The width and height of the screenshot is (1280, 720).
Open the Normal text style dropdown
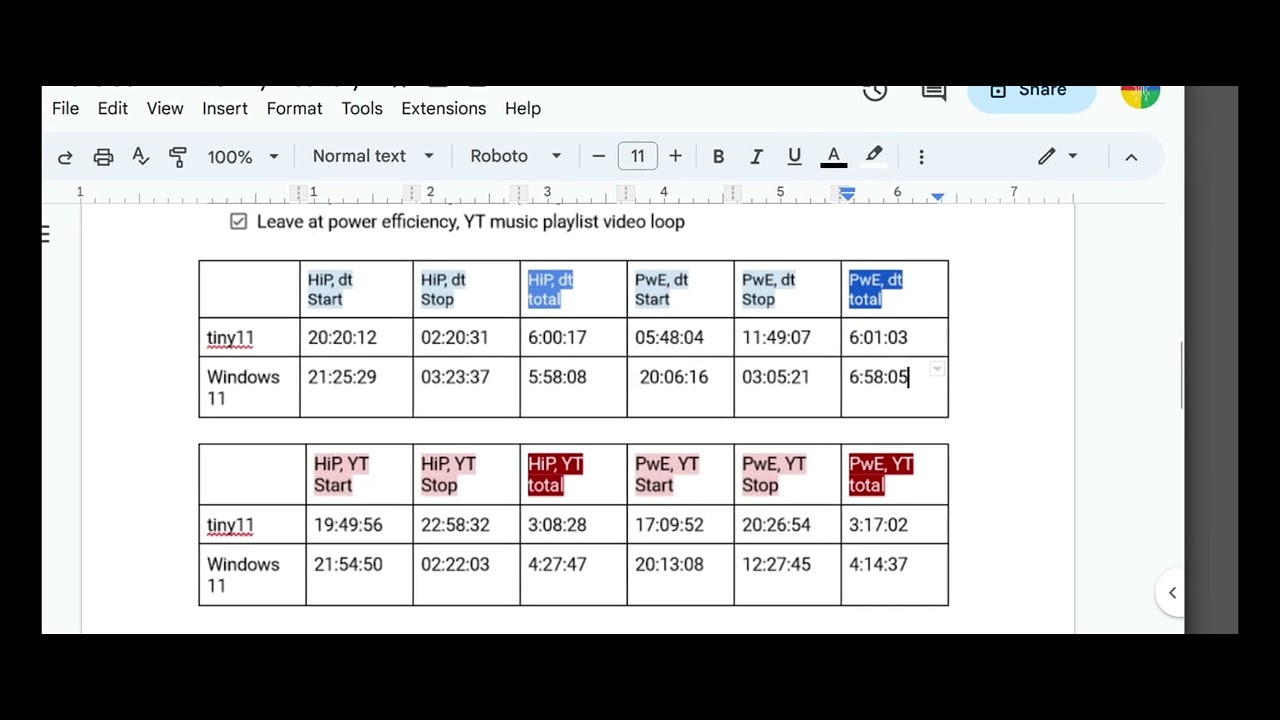(x=373, y=156)
